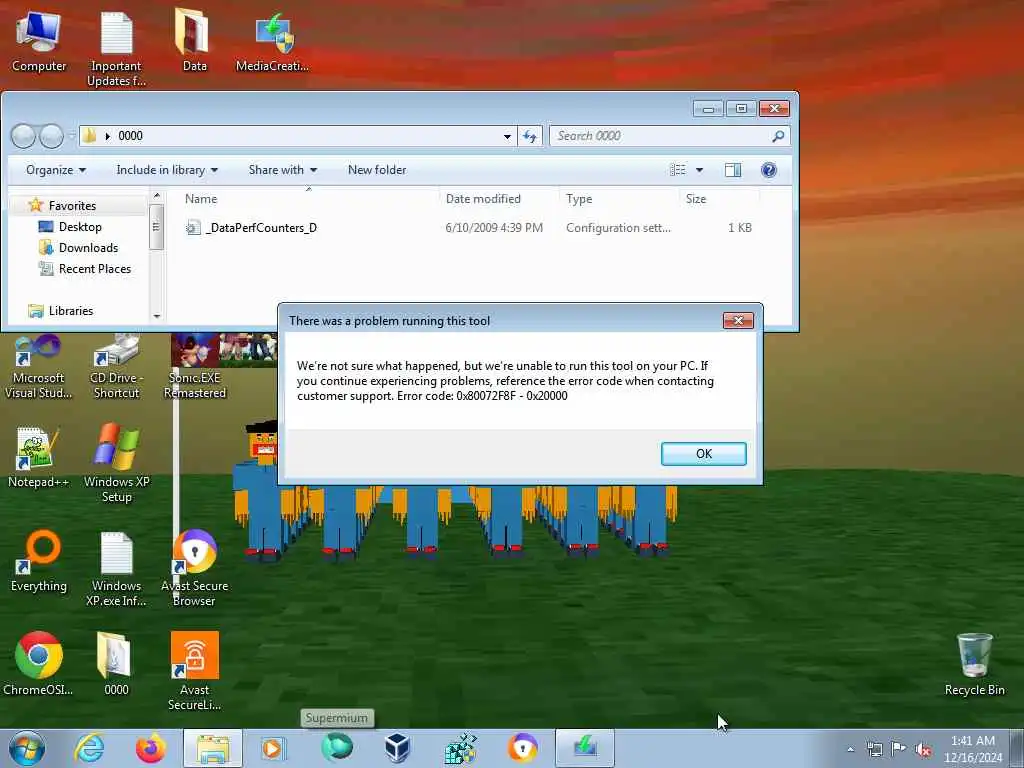This screenshot has height=768, width=1024.
Task: Select the Recycle Bin icon
Action: point(974,665)
